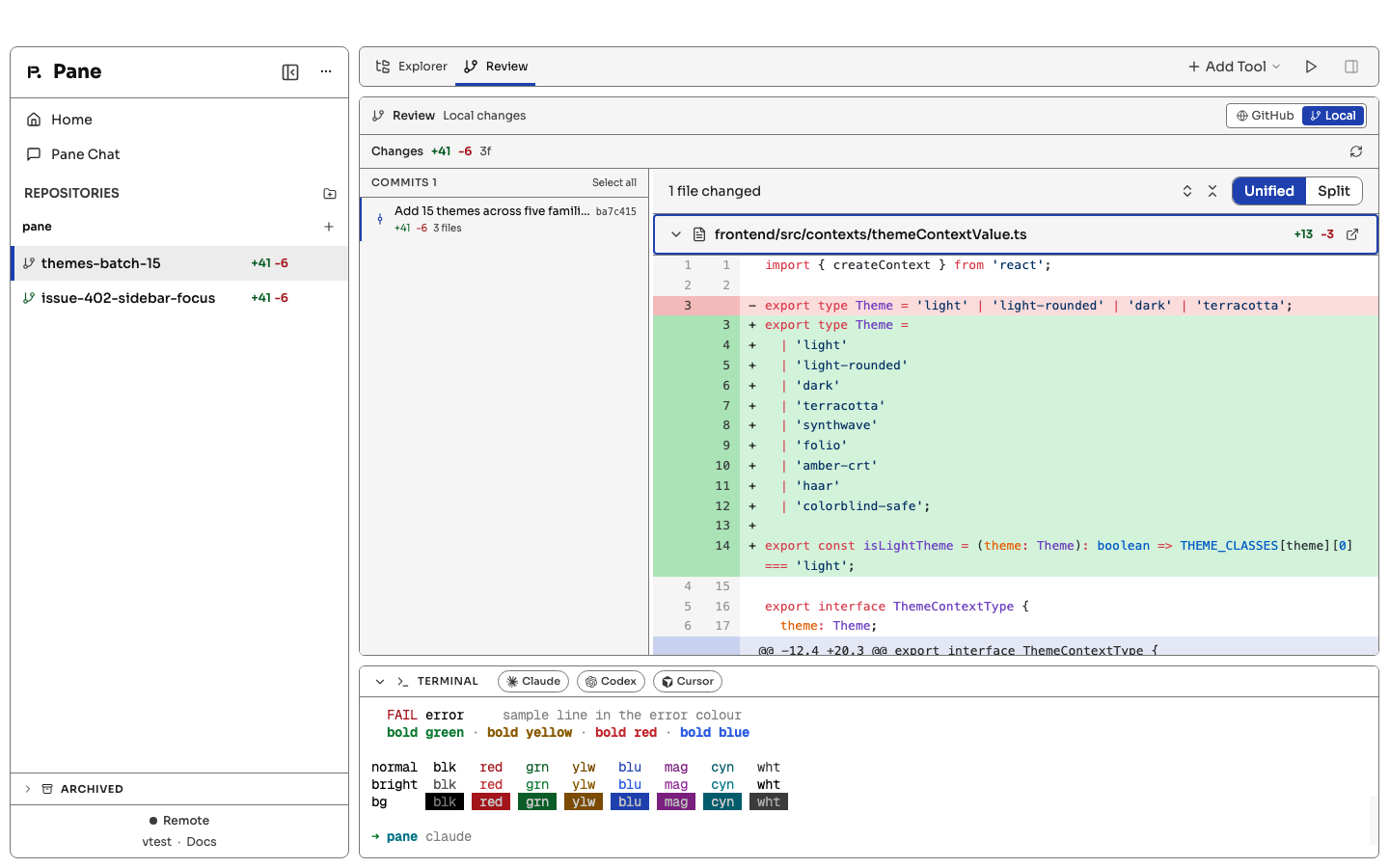Screen dimensions: 1389x868
Task: Click the 'export interface ThemeContextType' line
Action: pos(1016,607)
